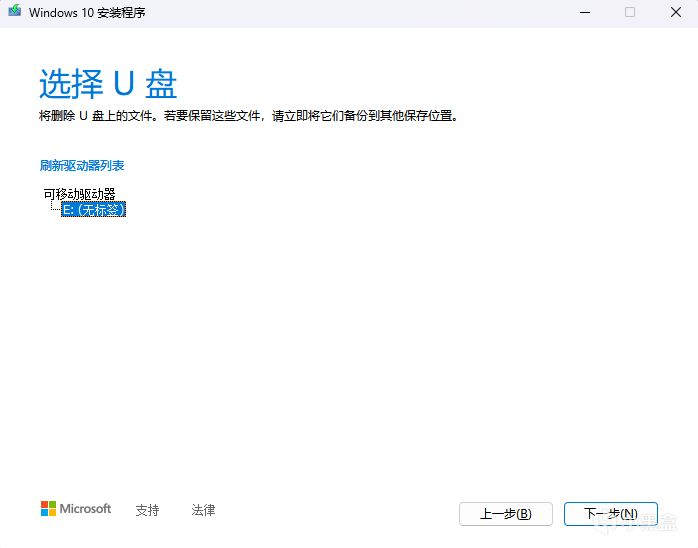Open the 法律 link

click(203, 510)
